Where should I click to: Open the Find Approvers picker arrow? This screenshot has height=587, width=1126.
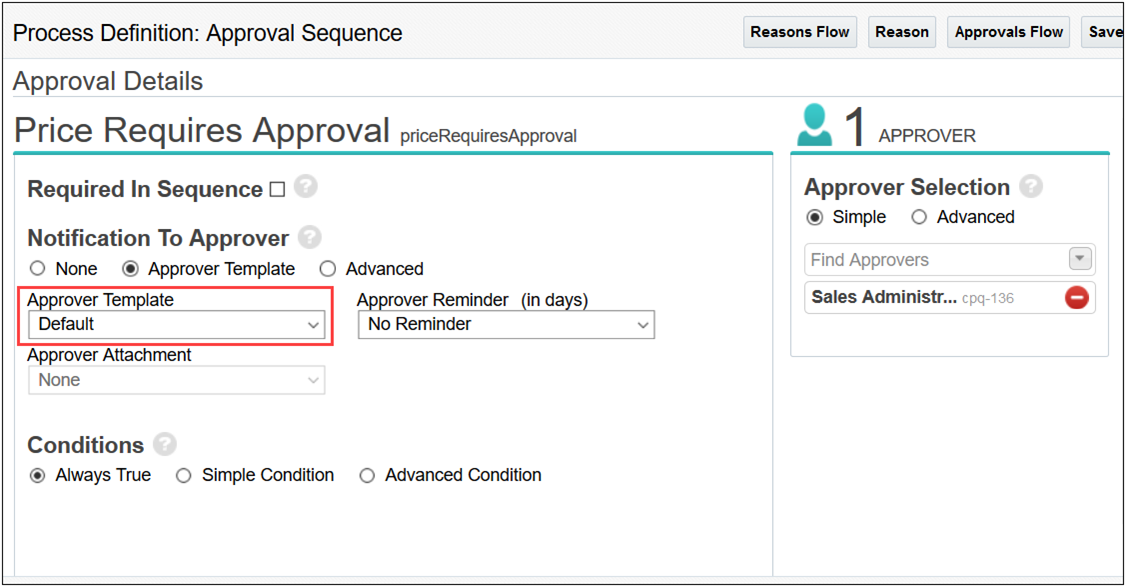coord(1079,258)
